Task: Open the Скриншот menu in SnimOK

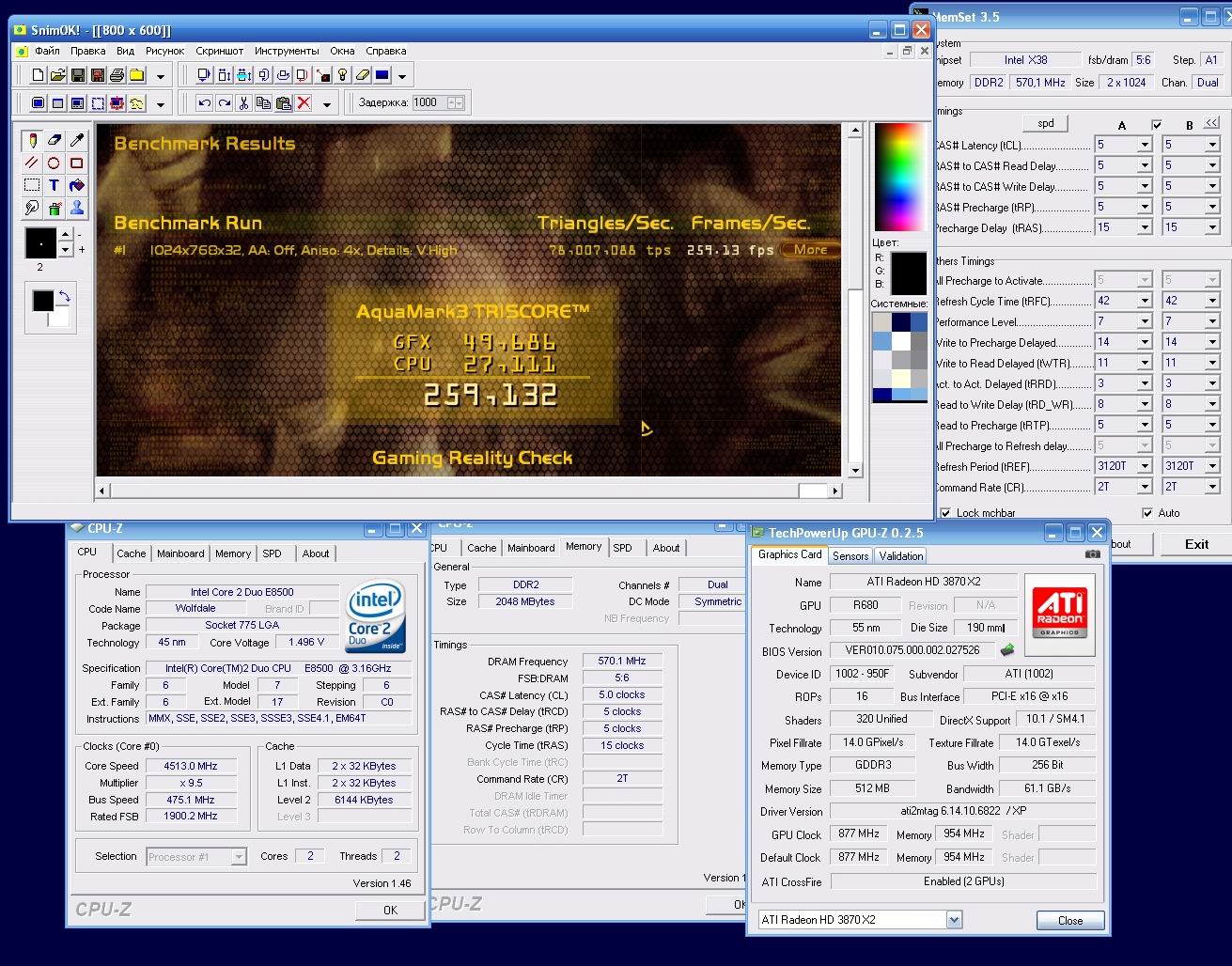Action: tap(220, 51)
